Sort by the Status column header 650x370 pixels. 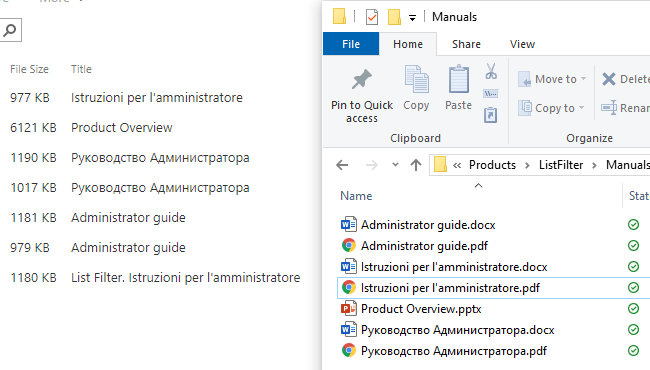639,196
